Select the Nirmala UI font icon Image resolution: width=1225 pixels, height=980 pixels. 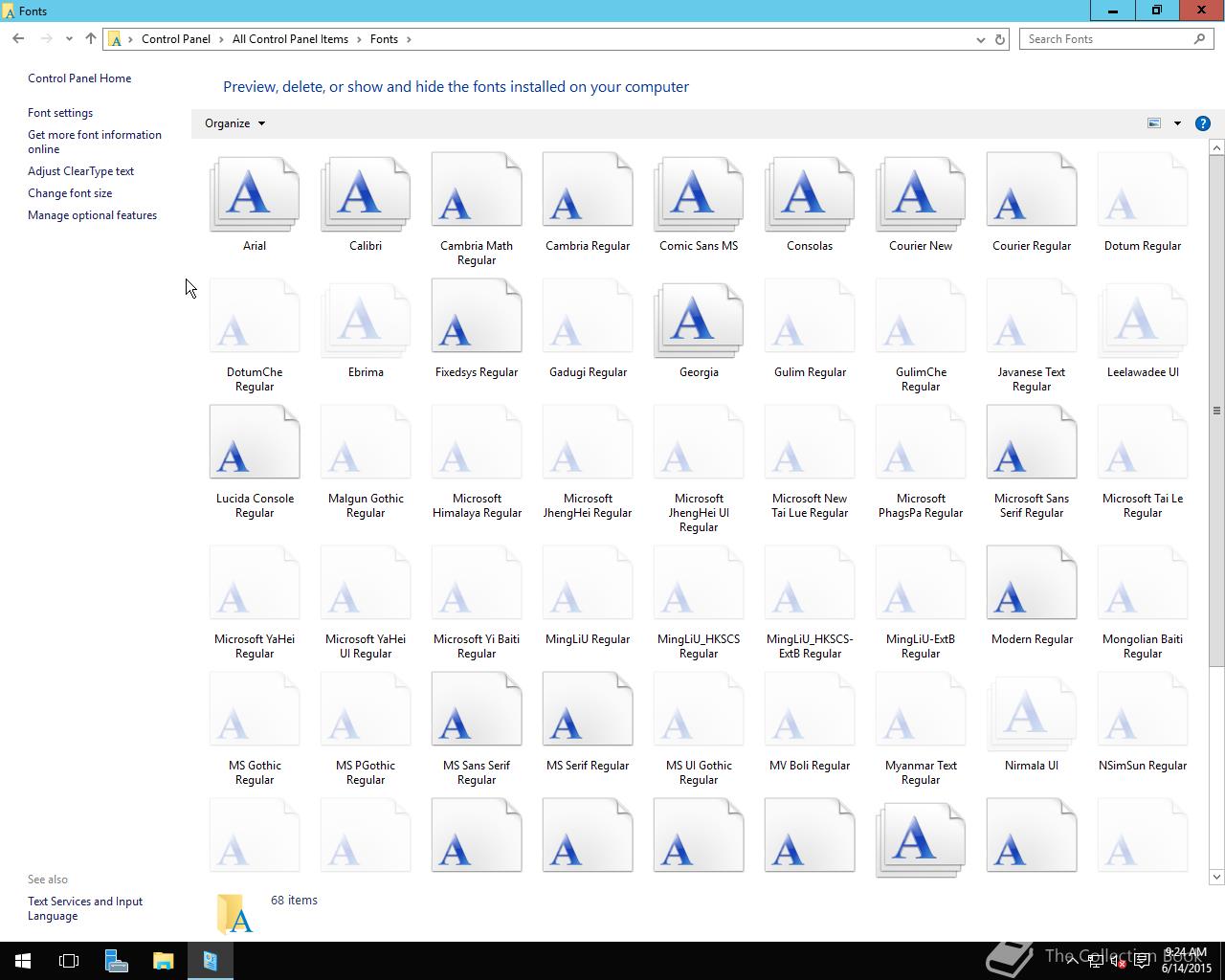point(1032,714)
